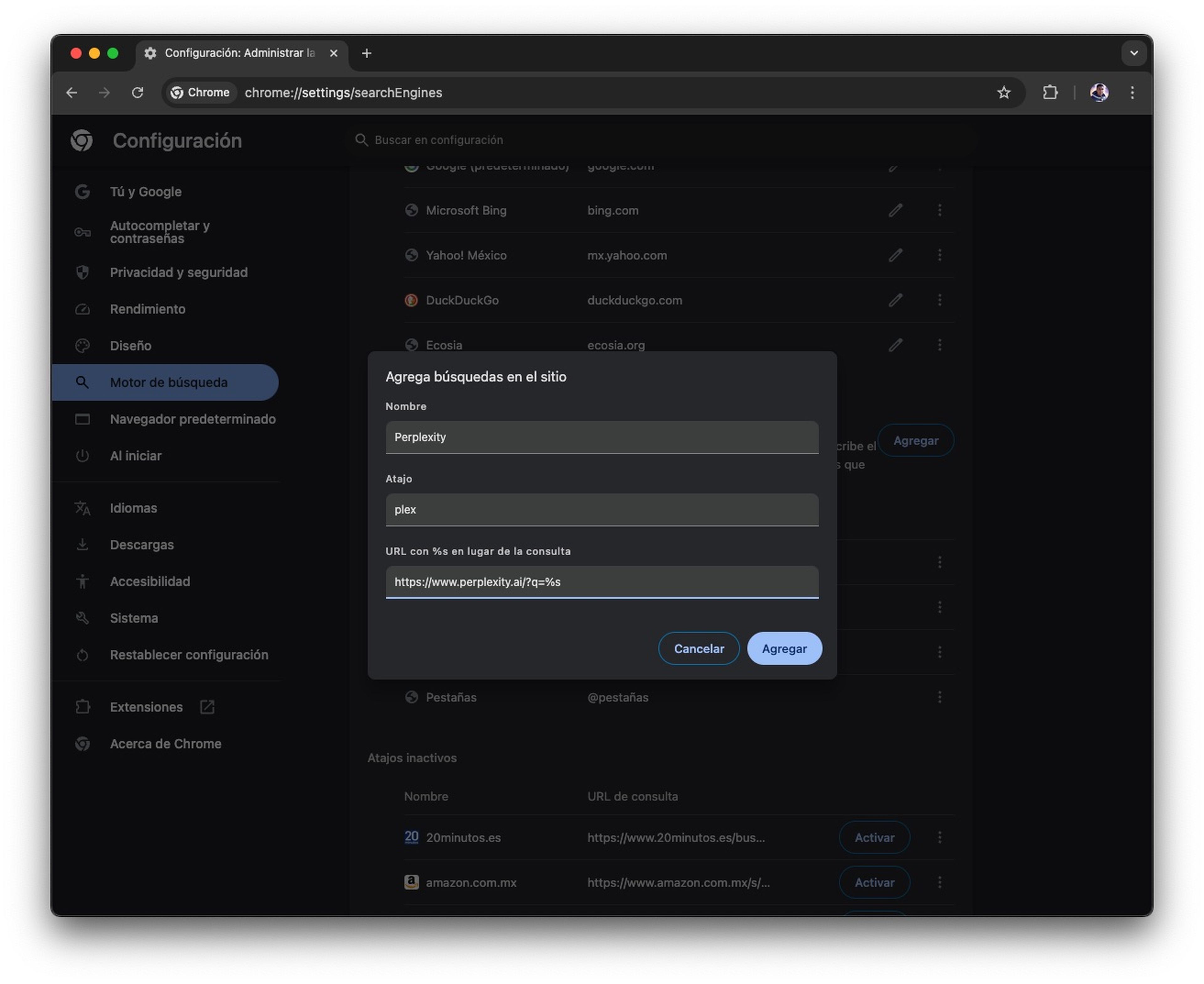This screenshot has height=984, width=1204.
Task: Open more options for DuckDuckGo
Action: click(x=940, y=300)
